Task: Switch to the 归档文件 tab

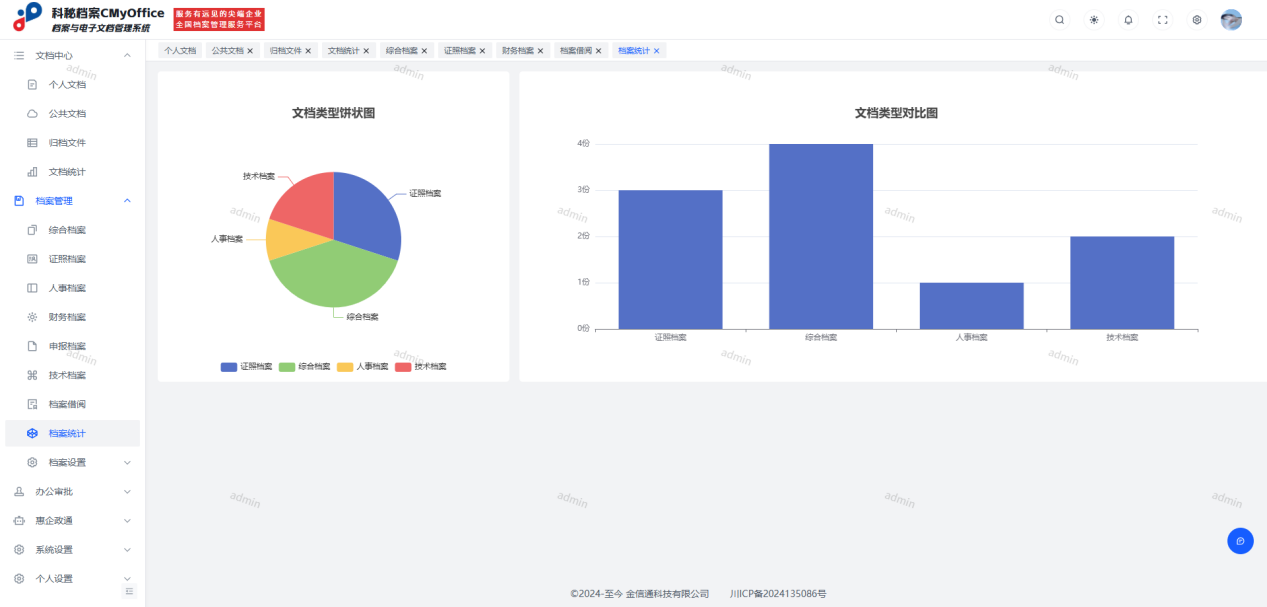Action: coord(285,50)
